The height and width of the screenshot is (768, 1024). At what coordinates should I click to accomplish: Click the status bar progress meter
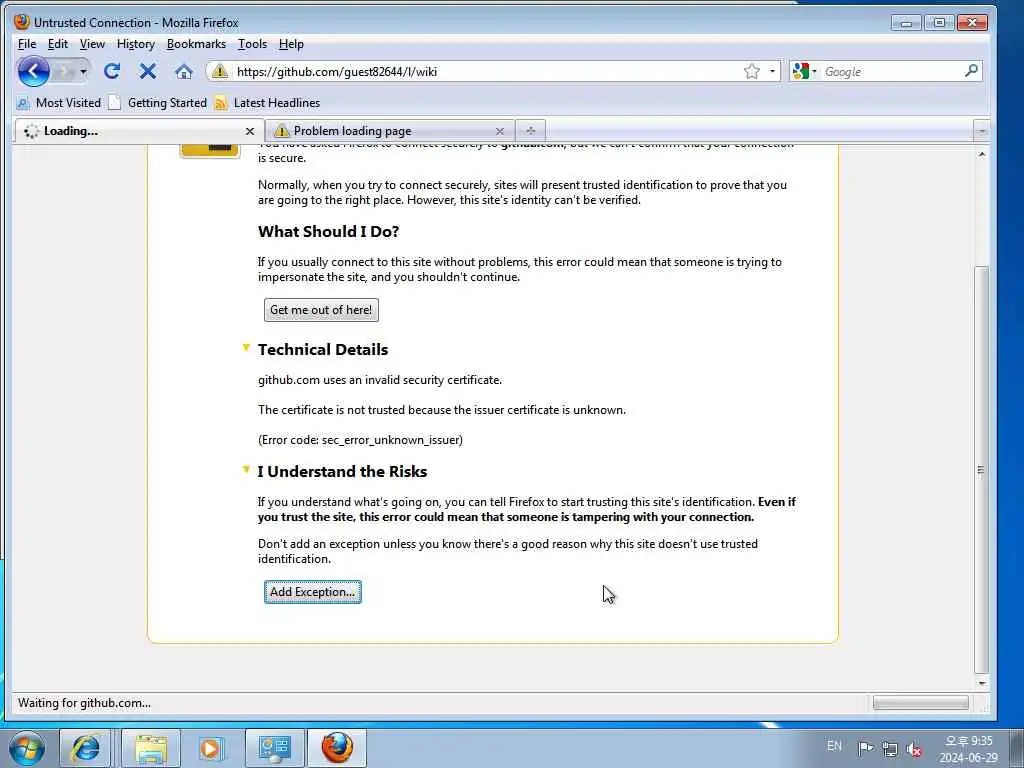(920, 703)
